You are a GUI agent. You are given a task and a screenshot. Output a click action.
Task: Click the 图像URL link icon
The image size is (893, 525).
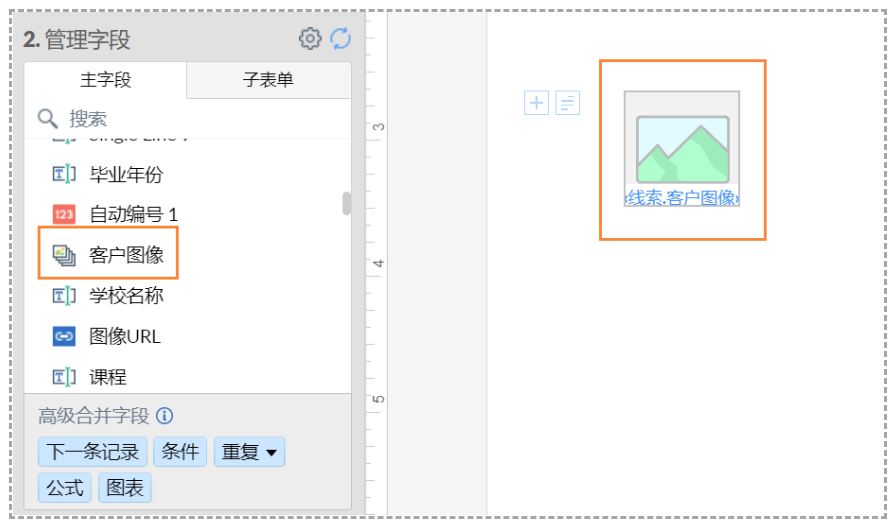coord(64,336)
